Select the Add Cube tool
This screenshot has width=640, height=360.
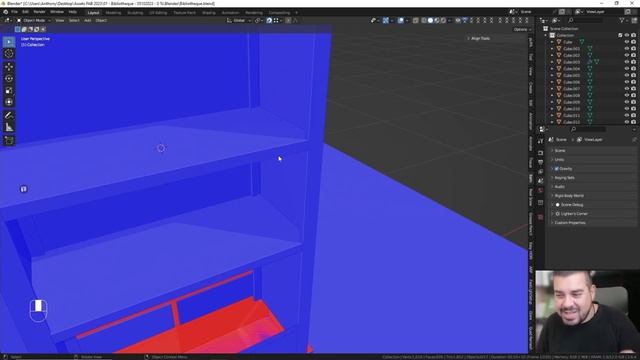tap(9, 141)
